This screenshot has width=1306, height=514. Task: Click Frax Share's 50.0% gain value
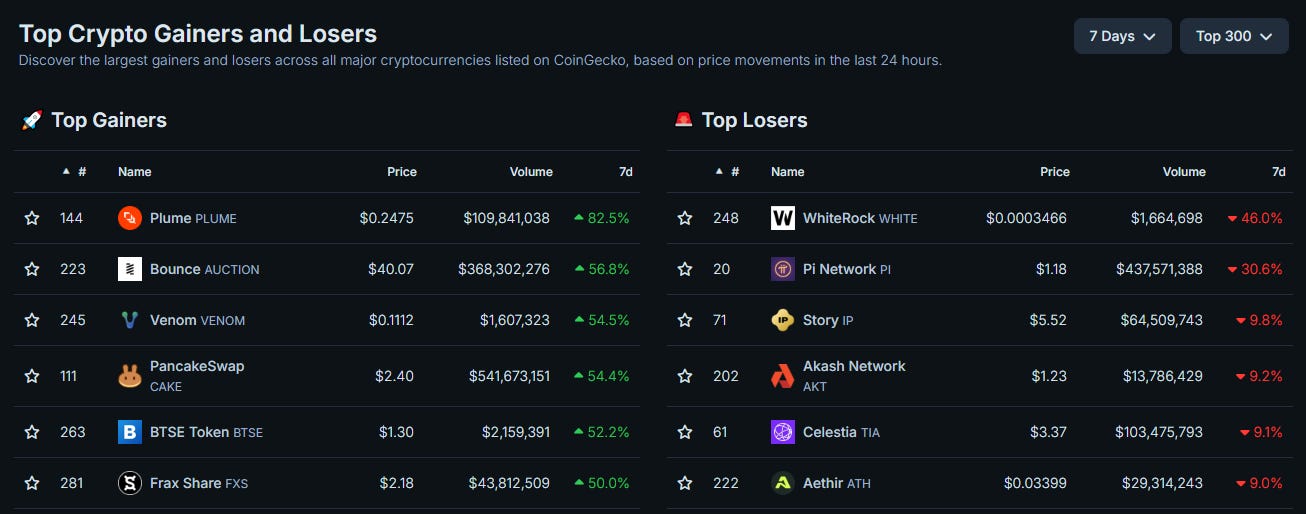coord(601,483)
